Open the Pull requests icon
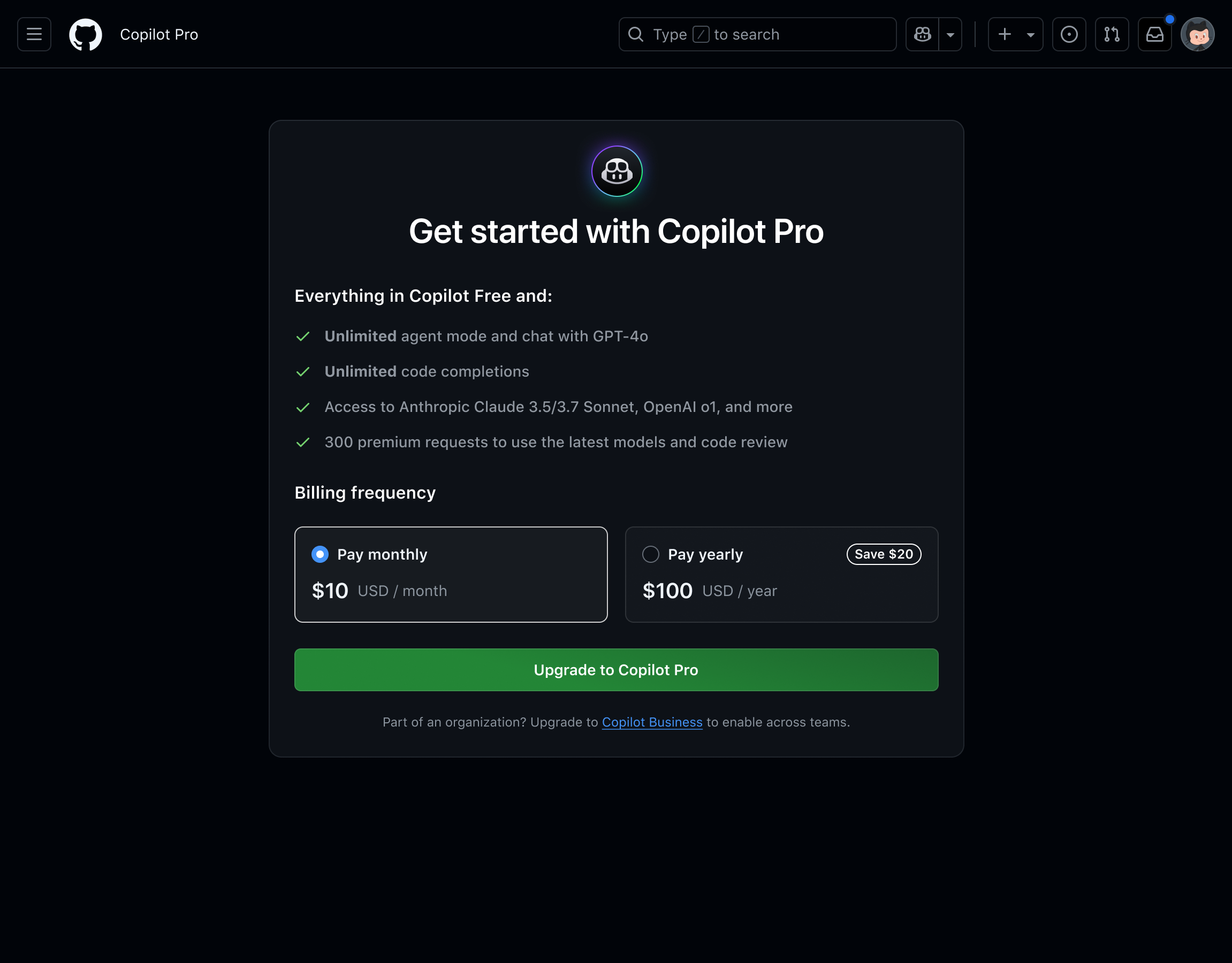 1111,34
